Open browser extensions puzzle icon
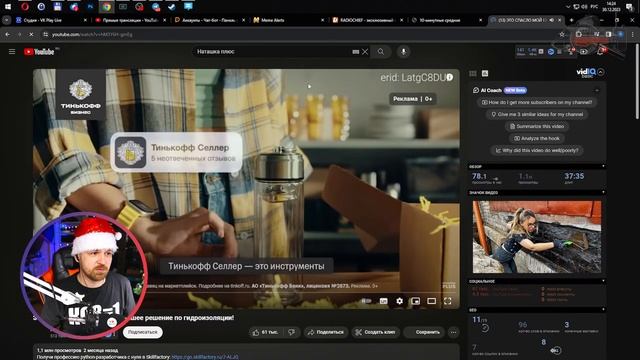Viewport: 640px width, 360px height. [x=579, y=35]
